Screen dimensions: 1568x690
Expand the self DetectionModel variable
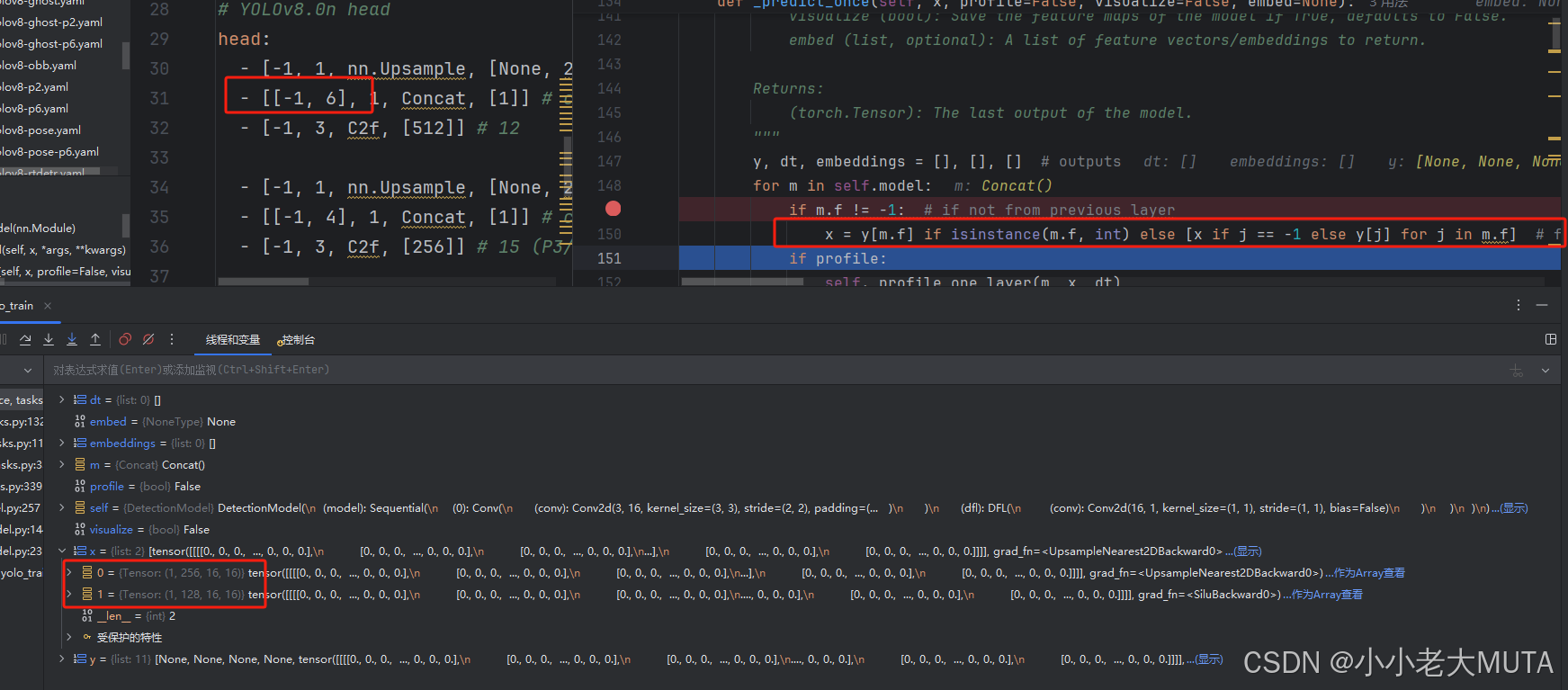[x=61, y=507]
